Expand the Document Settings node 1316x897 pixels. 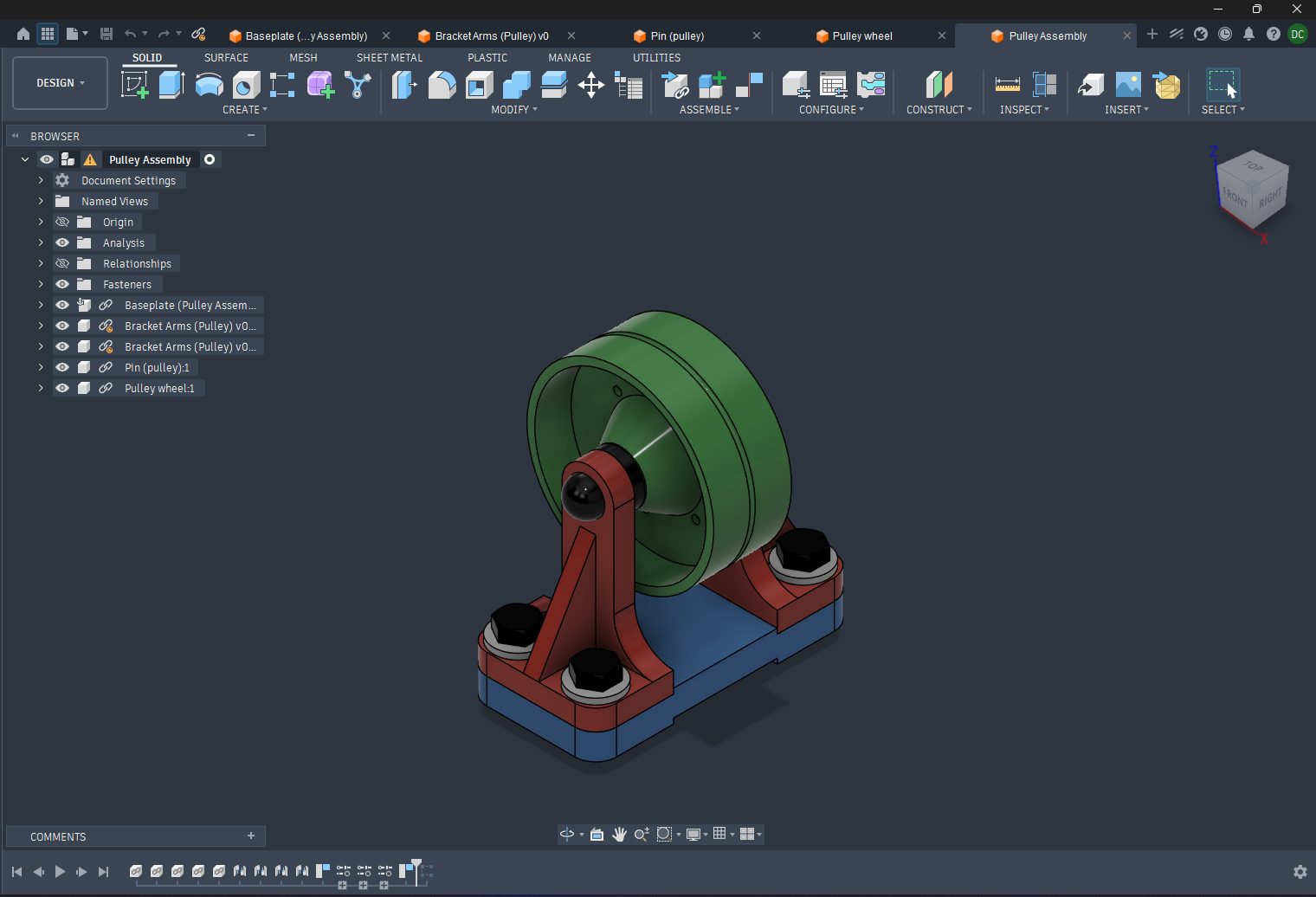point(41,181)
